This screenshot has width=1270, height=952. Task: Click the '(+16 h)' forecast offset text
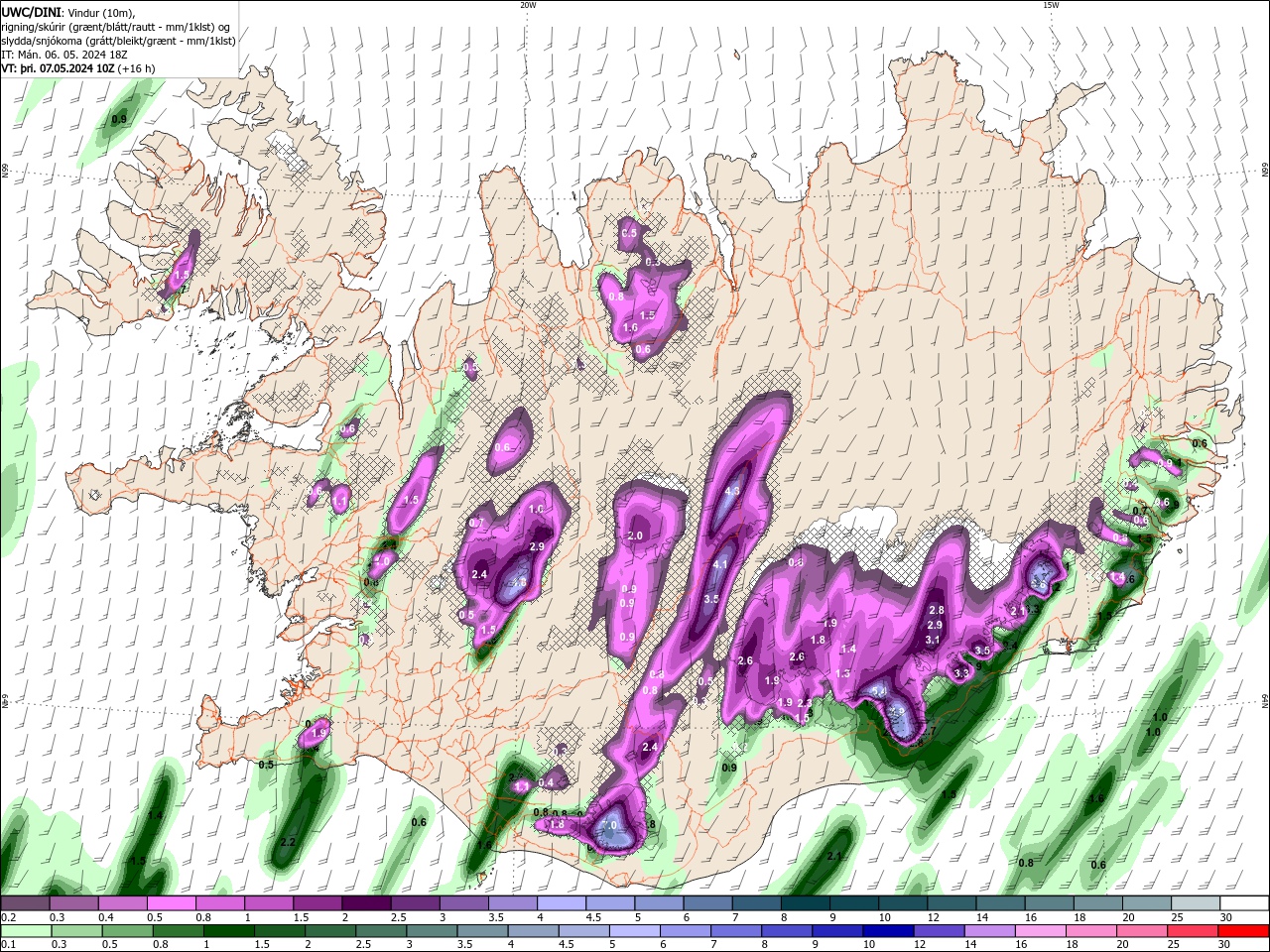137,68
